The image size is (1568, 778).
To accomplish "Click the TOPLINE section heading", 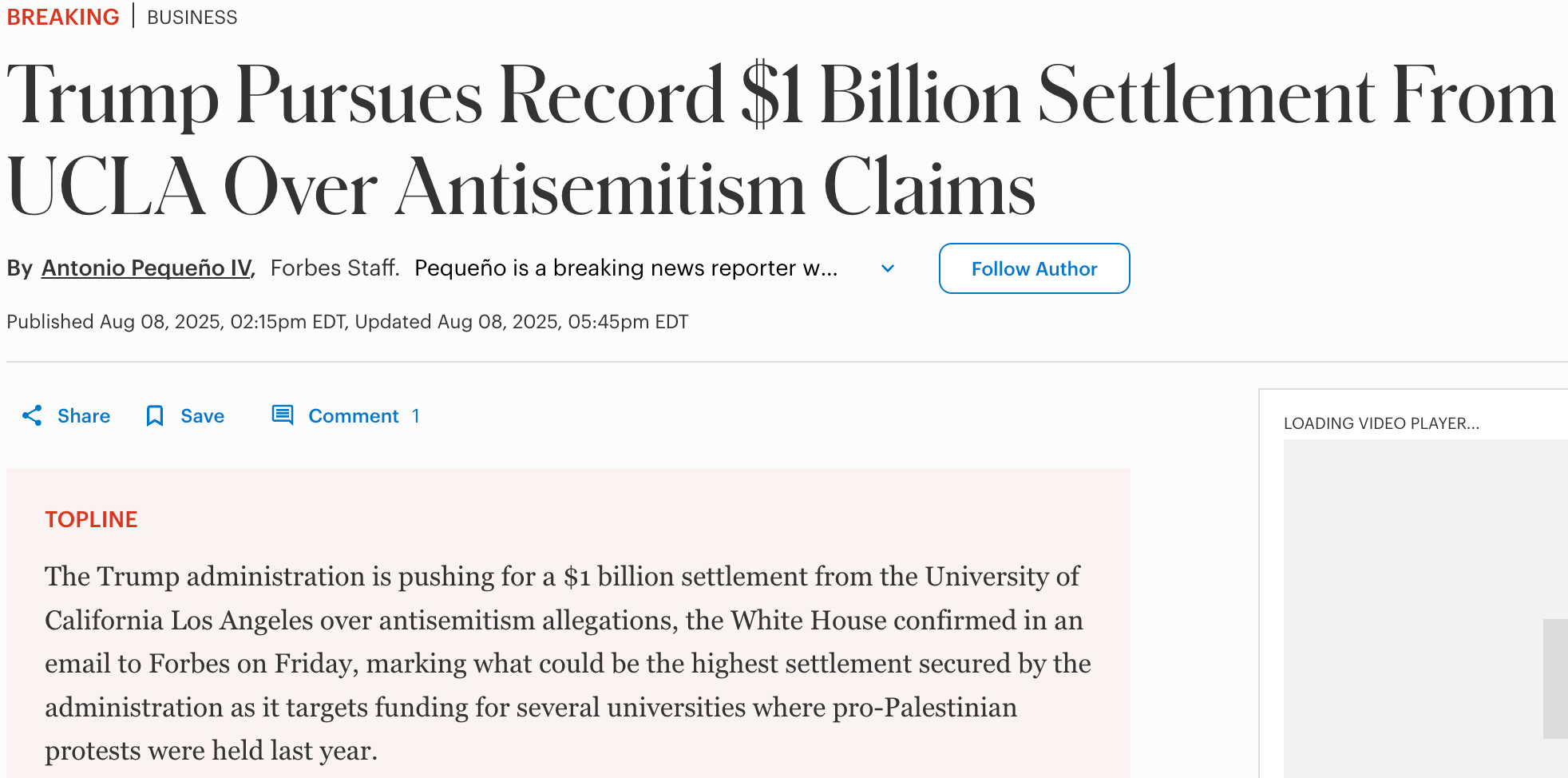I will [91, 519].
